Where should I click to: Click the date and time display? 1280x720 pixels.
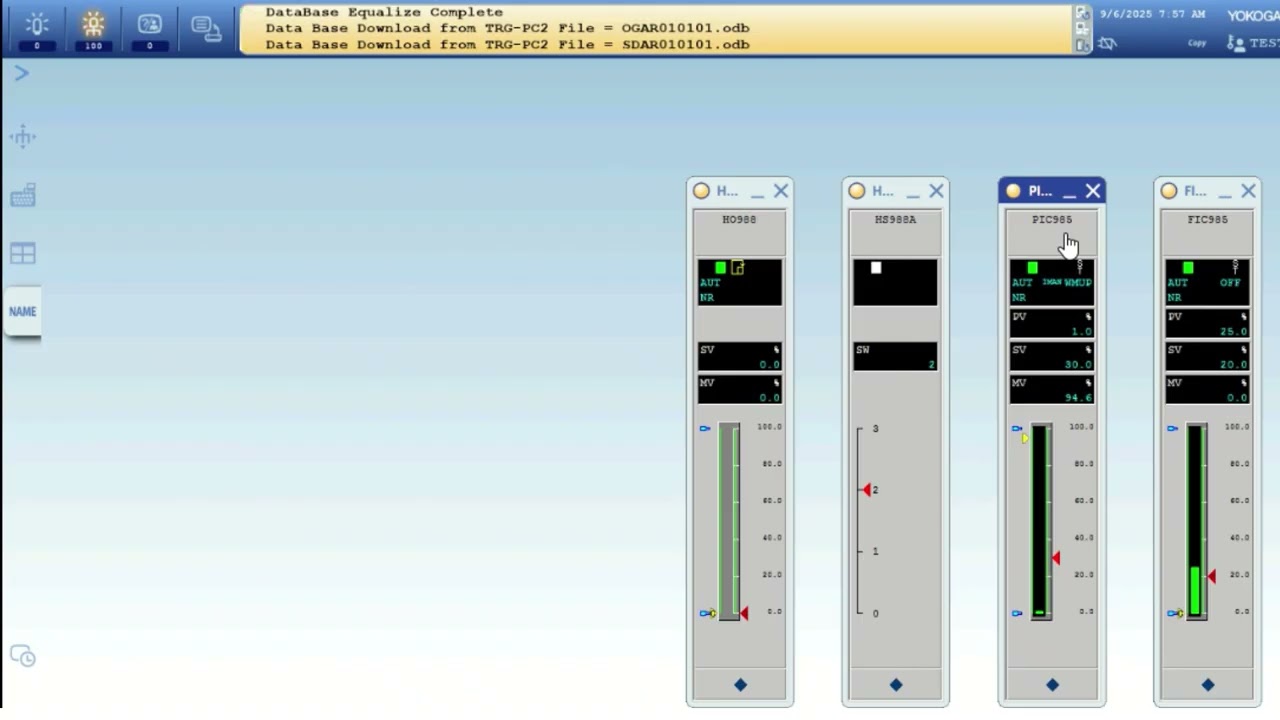(x=1152, y=15)
